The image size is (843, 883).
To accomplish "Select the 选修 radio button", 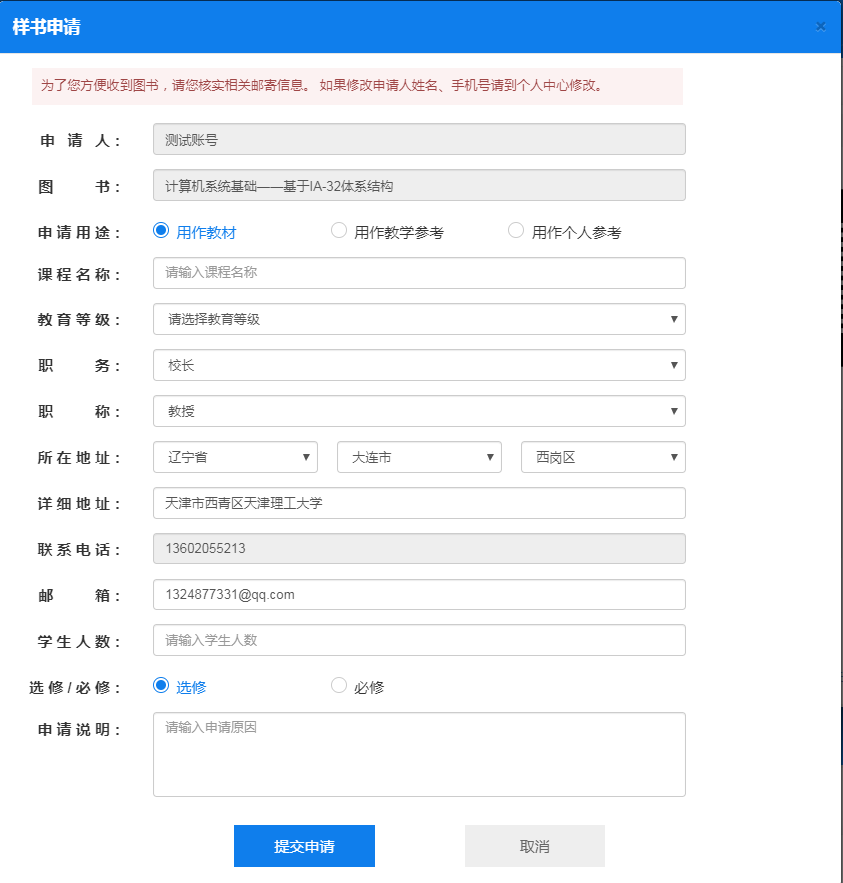I will 161,686.
